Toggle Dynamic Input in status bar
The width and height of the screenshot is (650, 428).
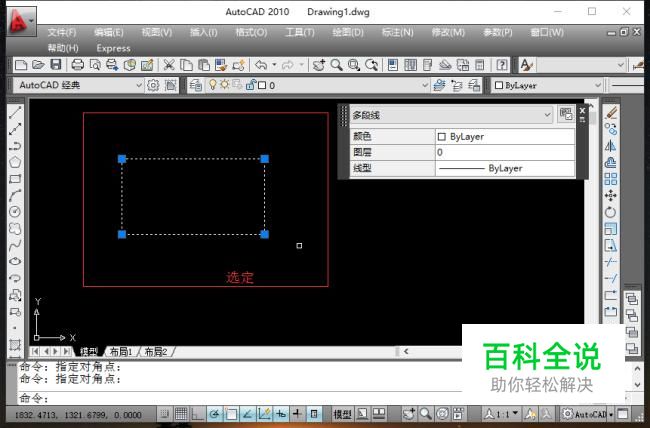pos(281,413)
